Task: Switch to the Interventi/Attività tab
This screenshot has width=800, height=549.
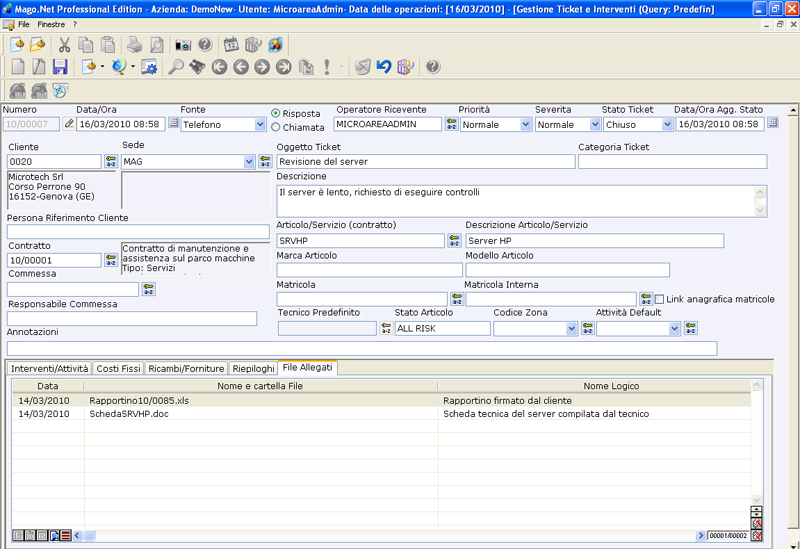Action: [x=49, y=368]
